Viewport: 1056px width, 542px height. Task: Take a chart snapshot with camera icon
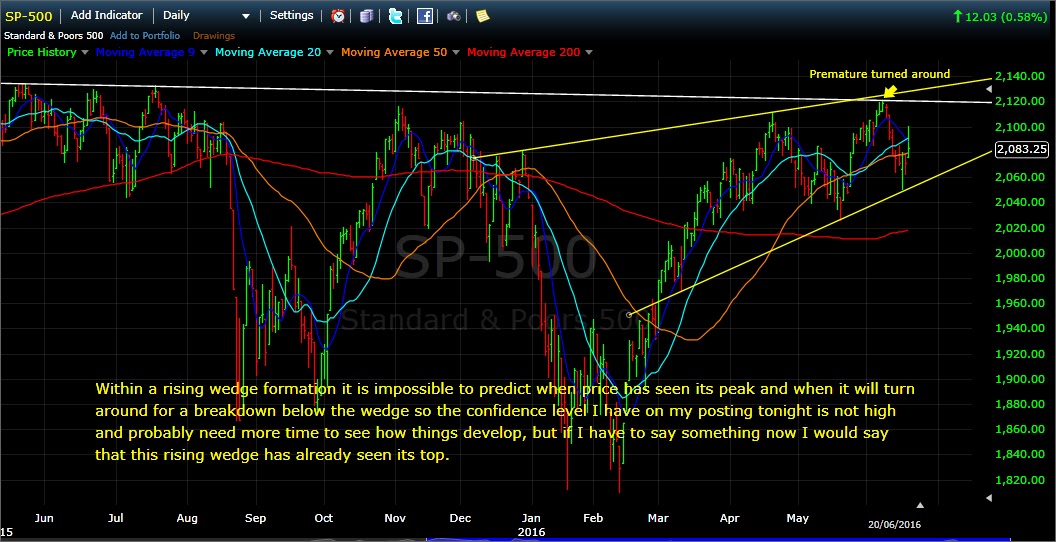(453, 16)
